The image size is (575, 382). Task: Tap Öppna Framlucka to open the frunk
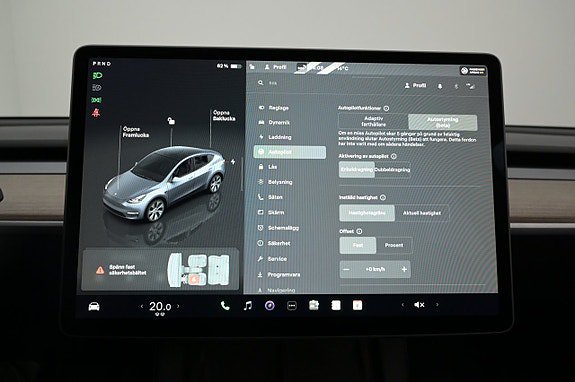(x=136, y=132)
